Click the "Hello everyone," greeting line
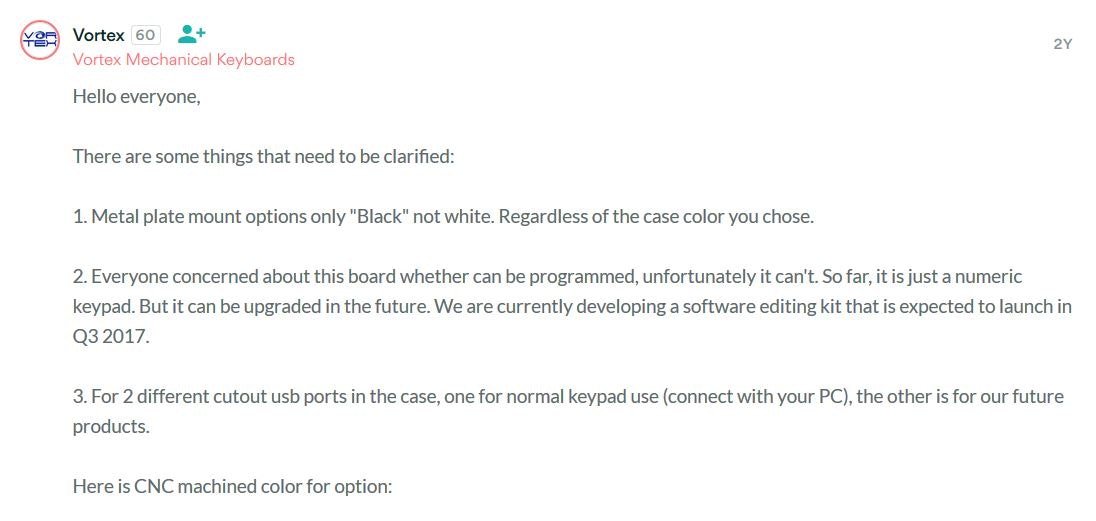1096x521 pixels. (136, 98)
